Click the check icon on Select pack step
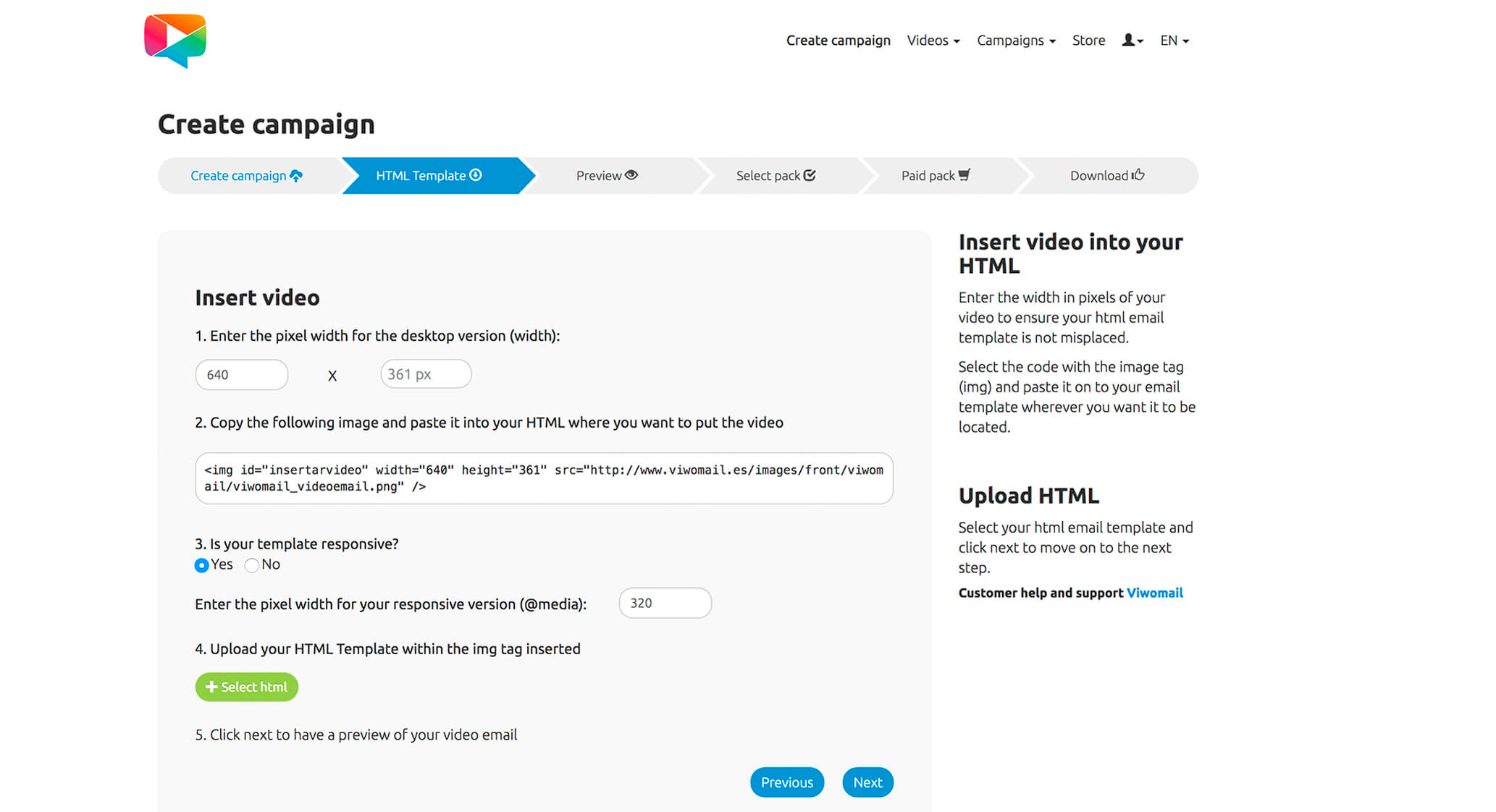The image size is (1496, 812). point(810,175)
